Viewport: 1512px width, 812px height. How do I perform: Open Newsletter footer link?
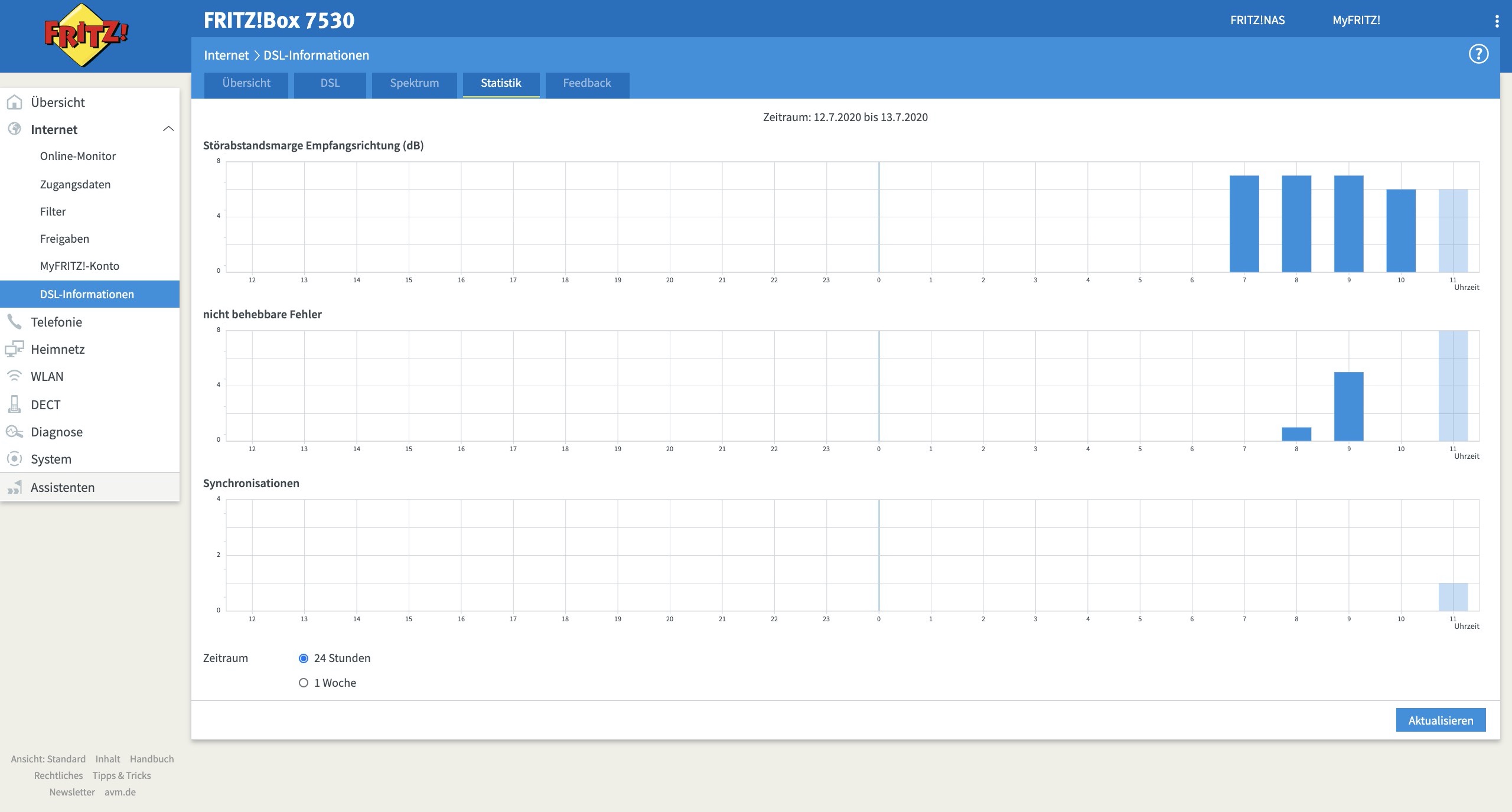pyautogui.click(x=72, y=792)
